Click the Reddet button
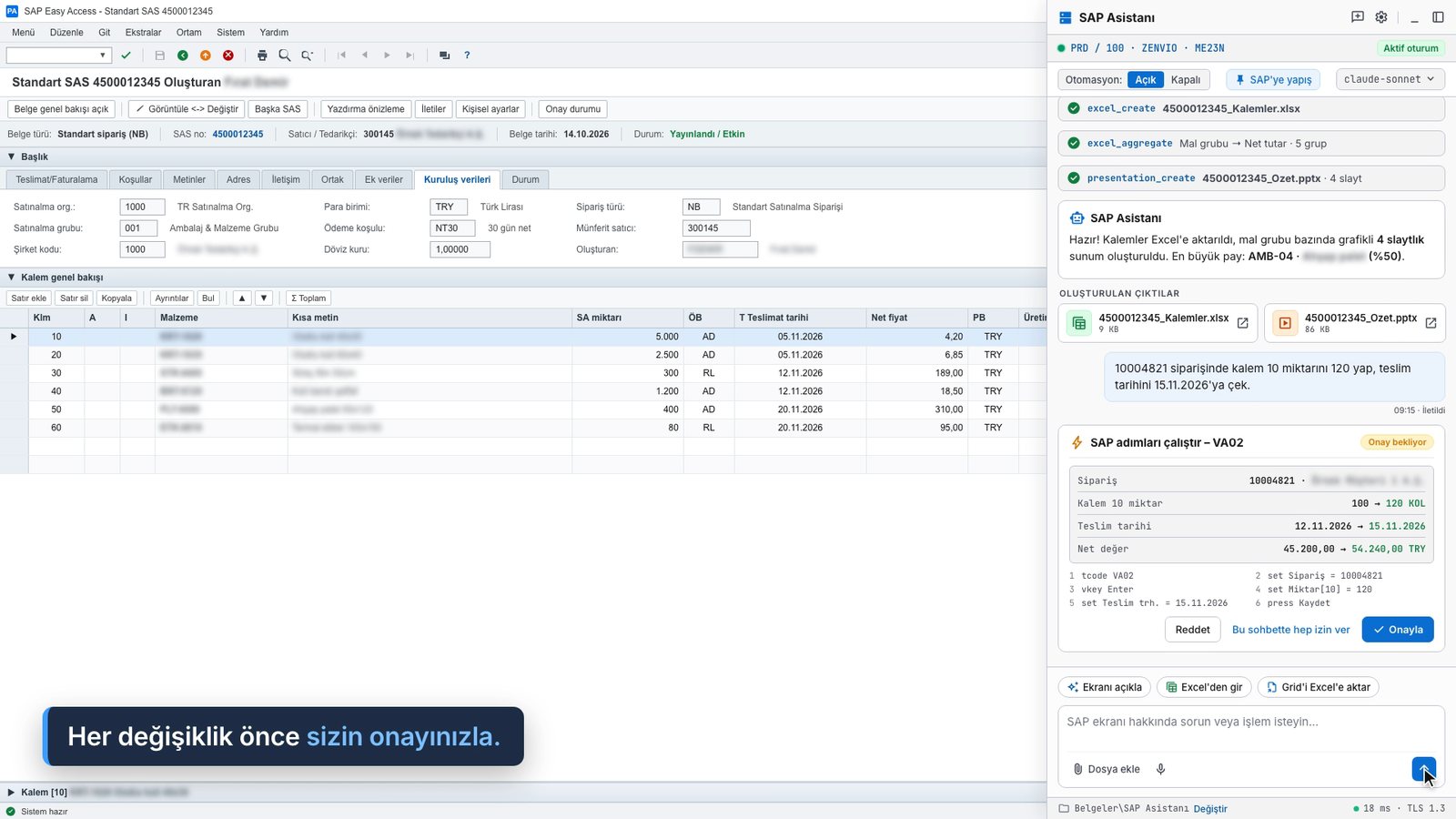Viewport: 1456px width, 819px height. pyautogui.click(x=1192, y=630)
